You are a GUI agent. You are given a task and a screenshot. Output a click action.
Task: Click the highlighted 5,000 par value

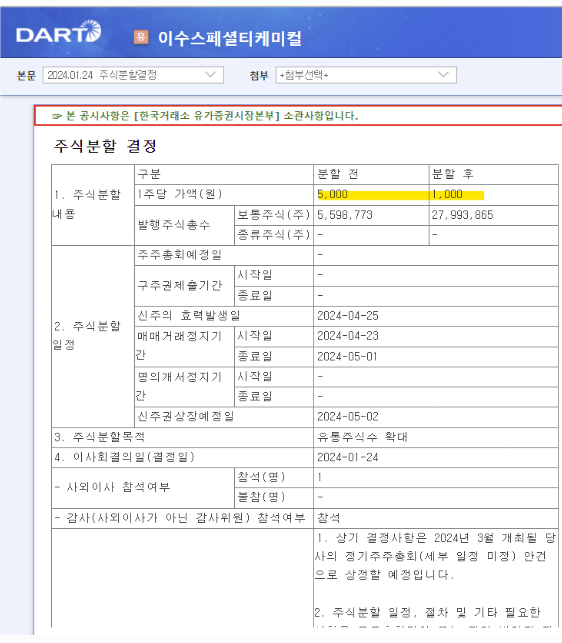pyautogui.click(x=332, y=194)
